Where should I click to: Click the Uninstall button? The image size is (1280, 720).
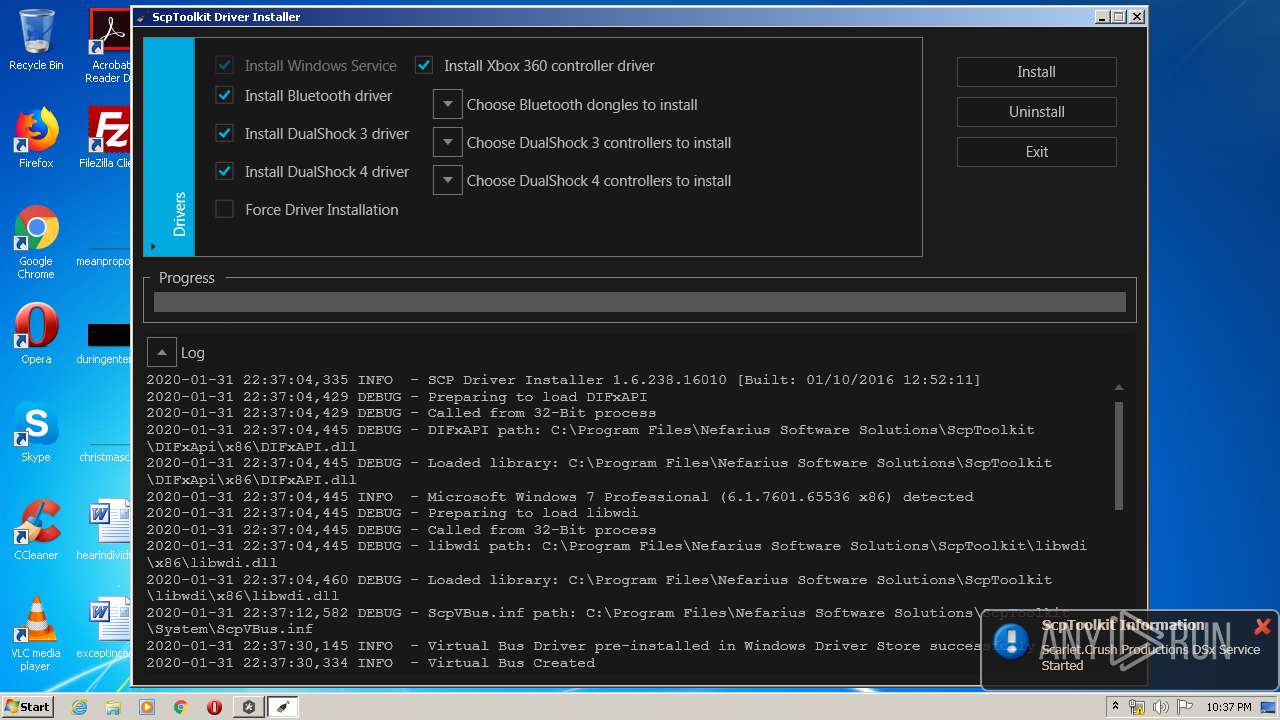(1036, 112)
